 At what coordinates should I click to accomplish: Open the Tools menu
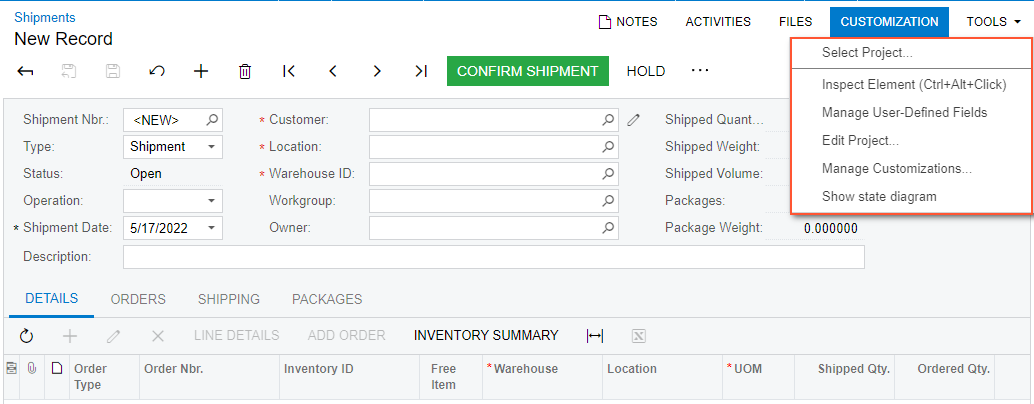coord(993,21)
